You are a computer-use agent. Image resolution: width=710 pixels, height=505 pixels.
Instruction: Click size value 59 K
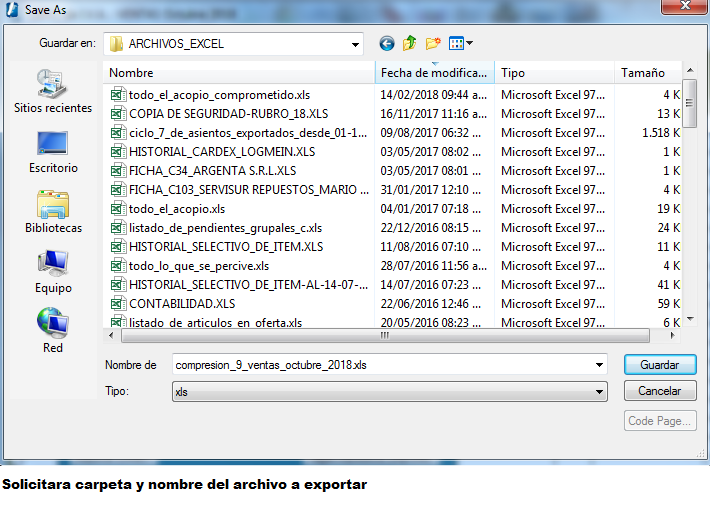668,303
